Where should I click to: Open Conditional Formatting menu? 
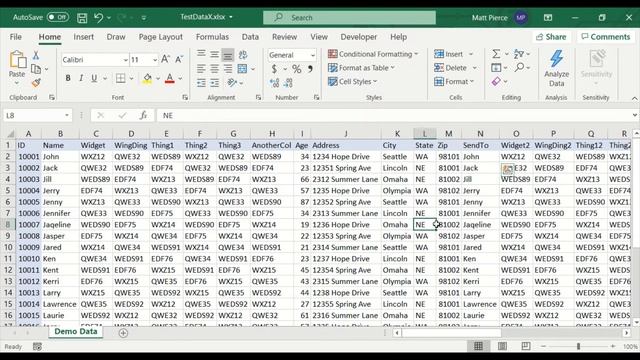pyautogui.click(x=373, y=54)
